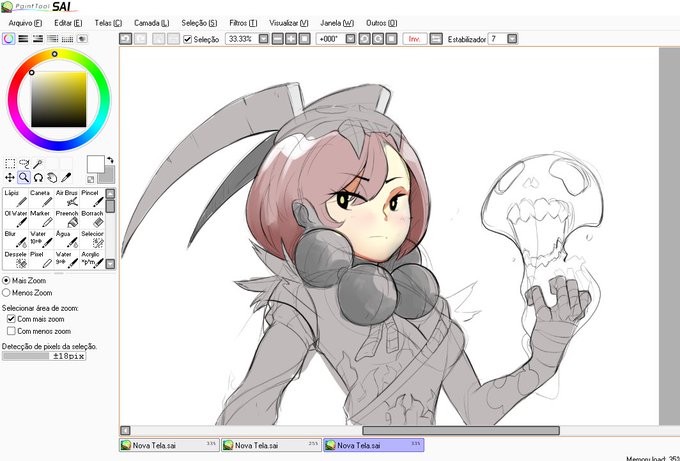Adjust the pixel detection ±18pix slider

[x=44, y=356]
